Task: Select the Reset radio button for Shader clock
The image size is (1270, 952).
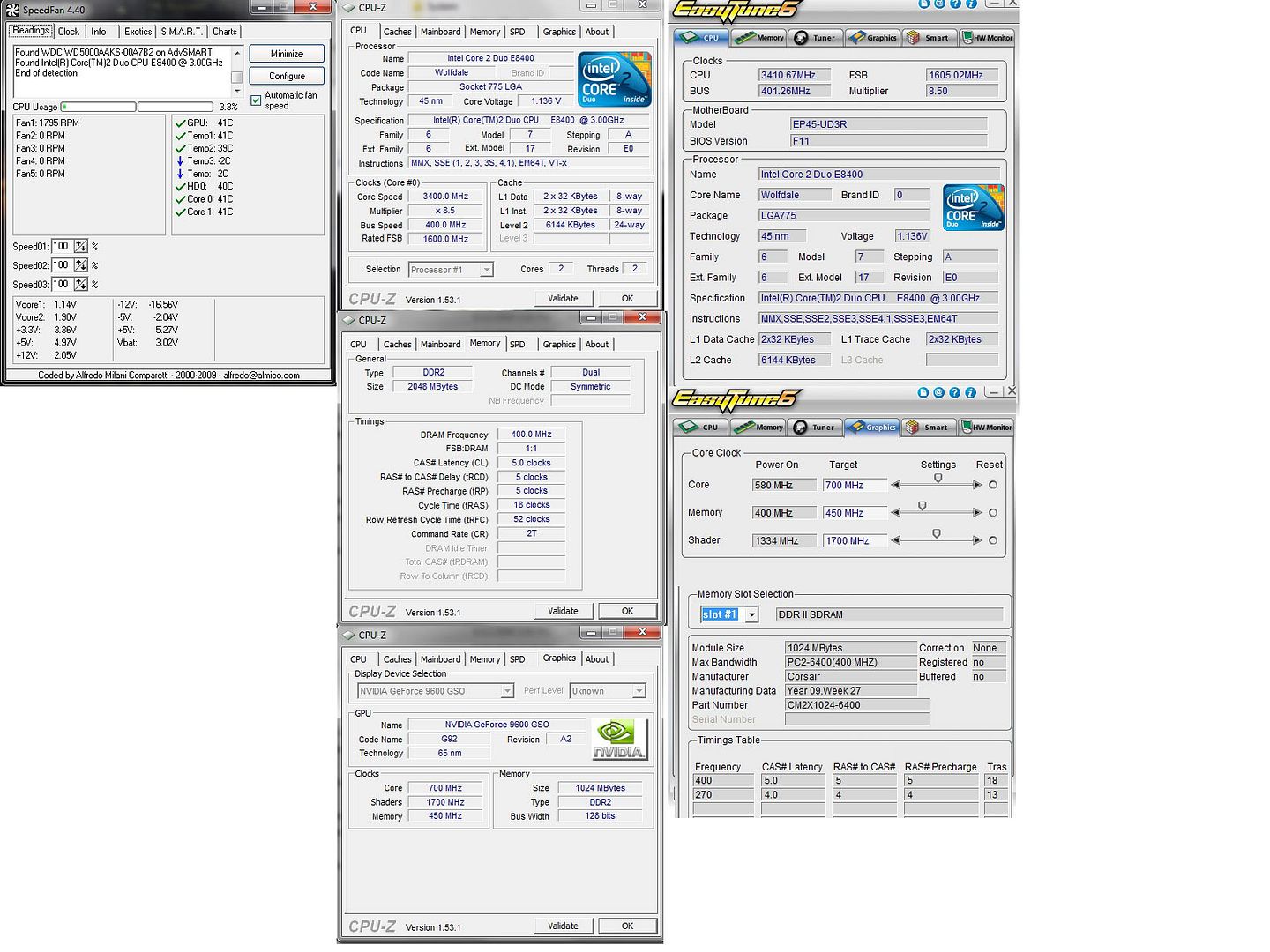Action: point(991,539)
